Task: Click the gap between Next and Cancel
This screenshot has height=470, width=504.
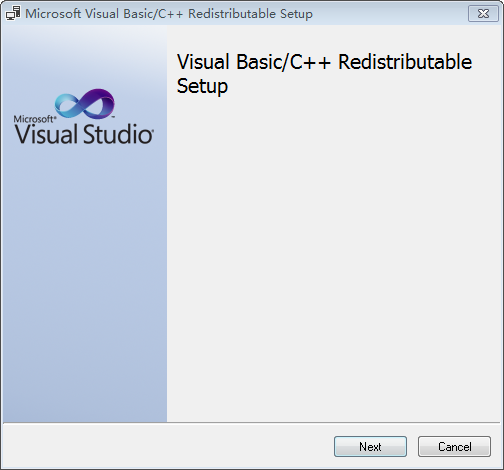Action: coord(412,446)
